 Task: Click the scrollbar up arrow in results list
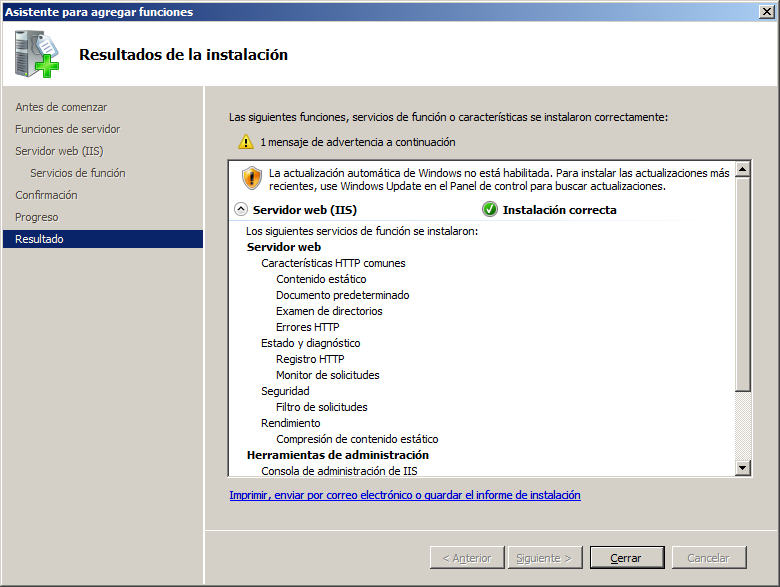[x=743, y=169]
